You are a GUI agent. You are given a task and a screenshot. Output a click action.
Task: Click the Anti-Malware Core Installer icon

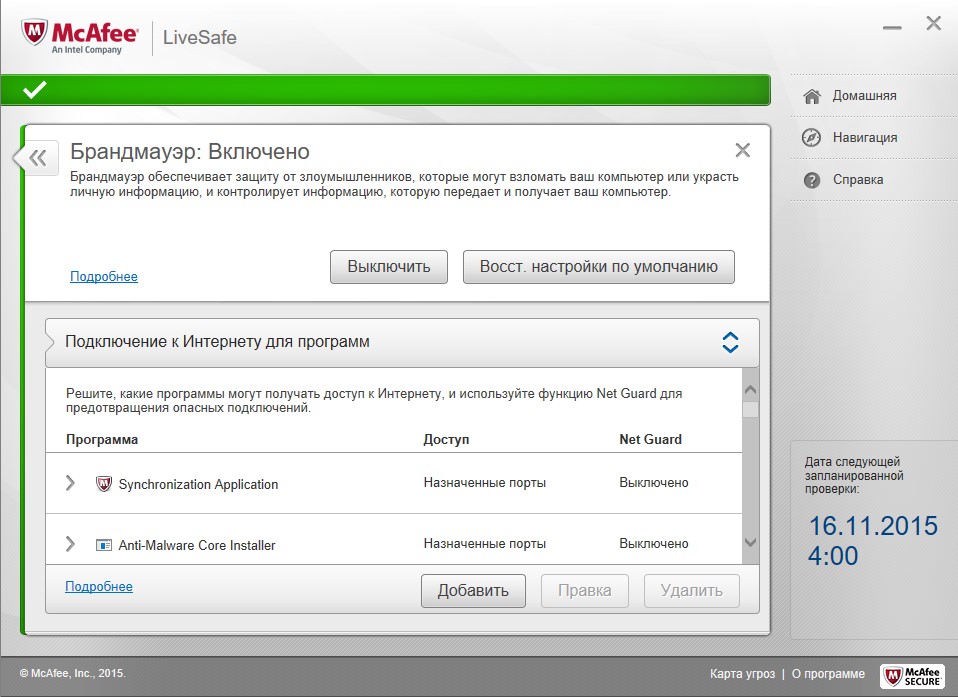104,545
